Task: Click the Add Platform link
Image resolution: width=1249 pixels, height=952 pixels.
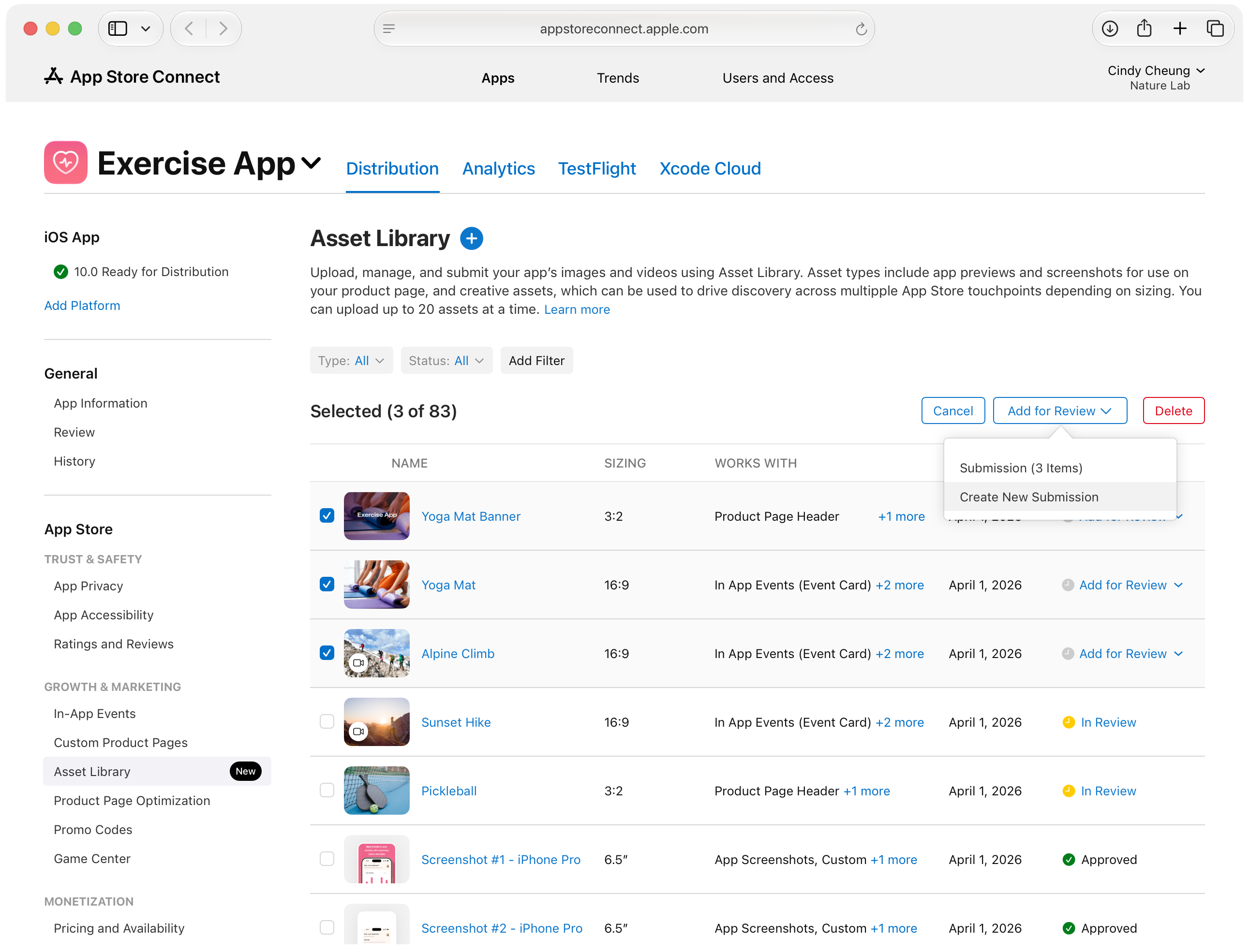Action: (x=82, y=306)
